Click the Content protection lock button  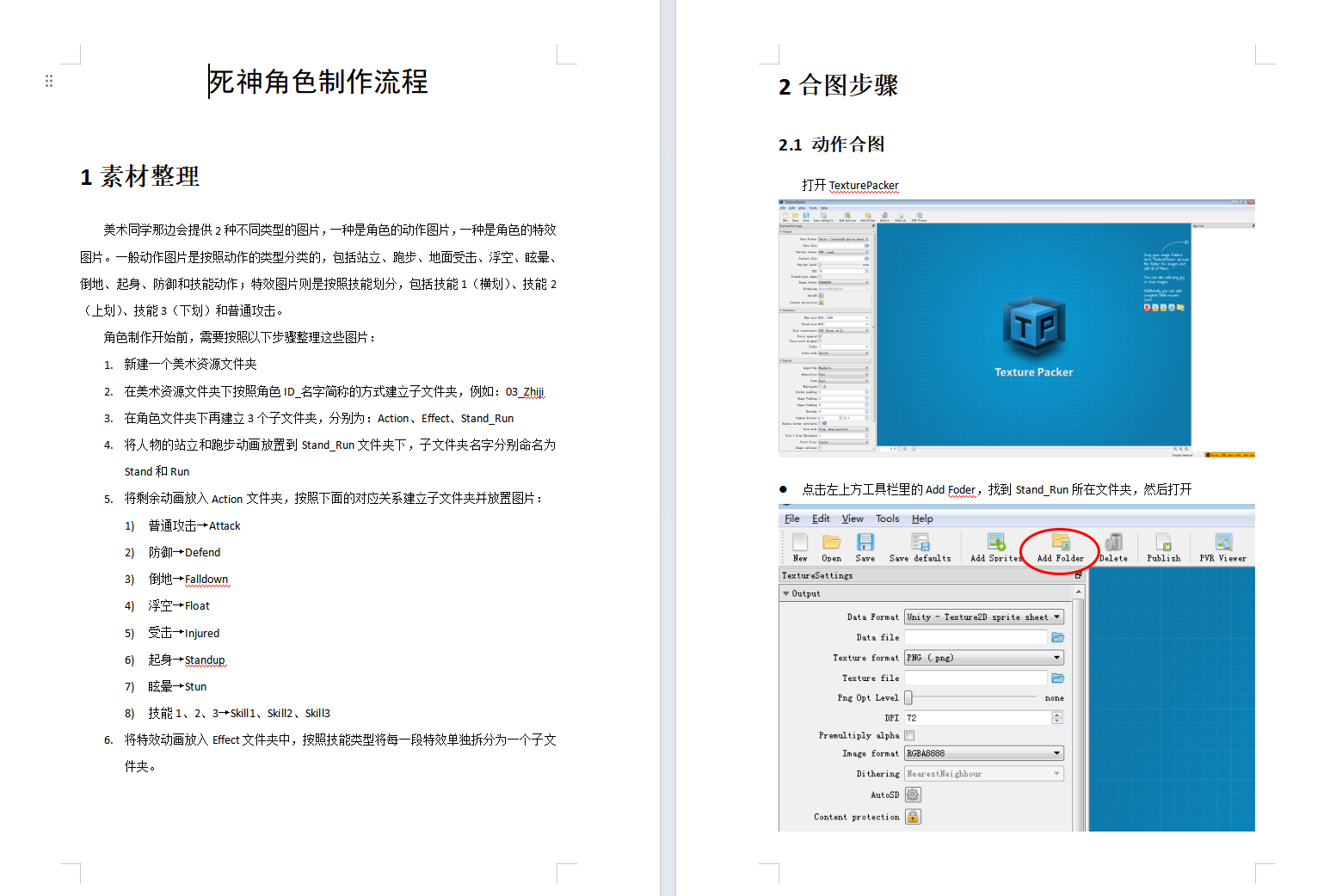pos(913,817)
